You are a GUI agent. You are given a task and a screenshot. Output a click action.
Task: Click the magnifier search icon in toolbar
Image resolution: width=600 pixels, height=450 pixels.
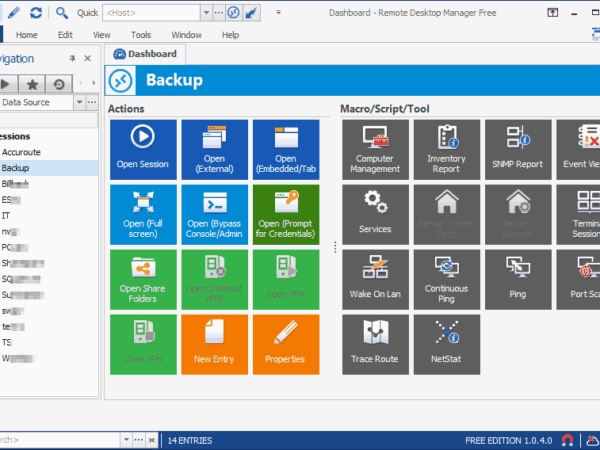point(62,13)
